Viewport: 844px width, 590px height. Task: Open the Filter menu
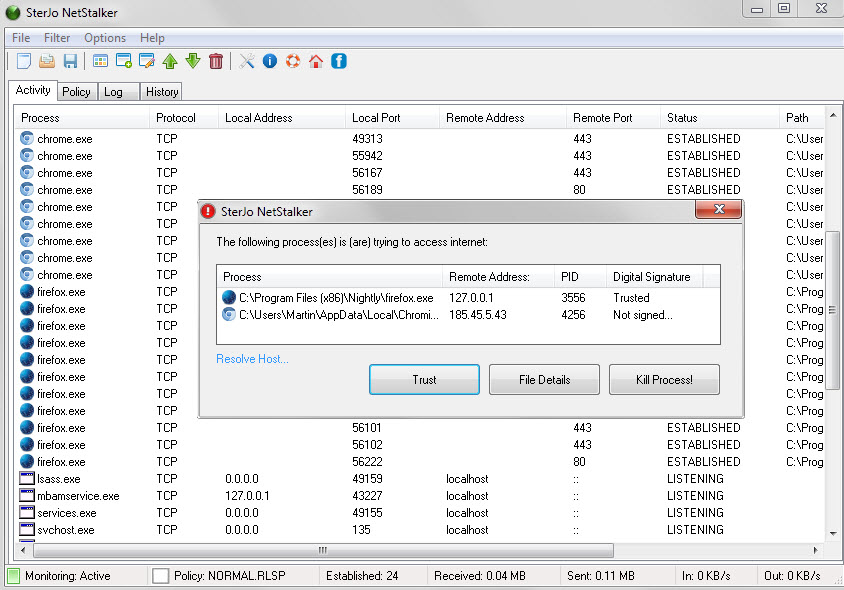click(x=57, y=38)
